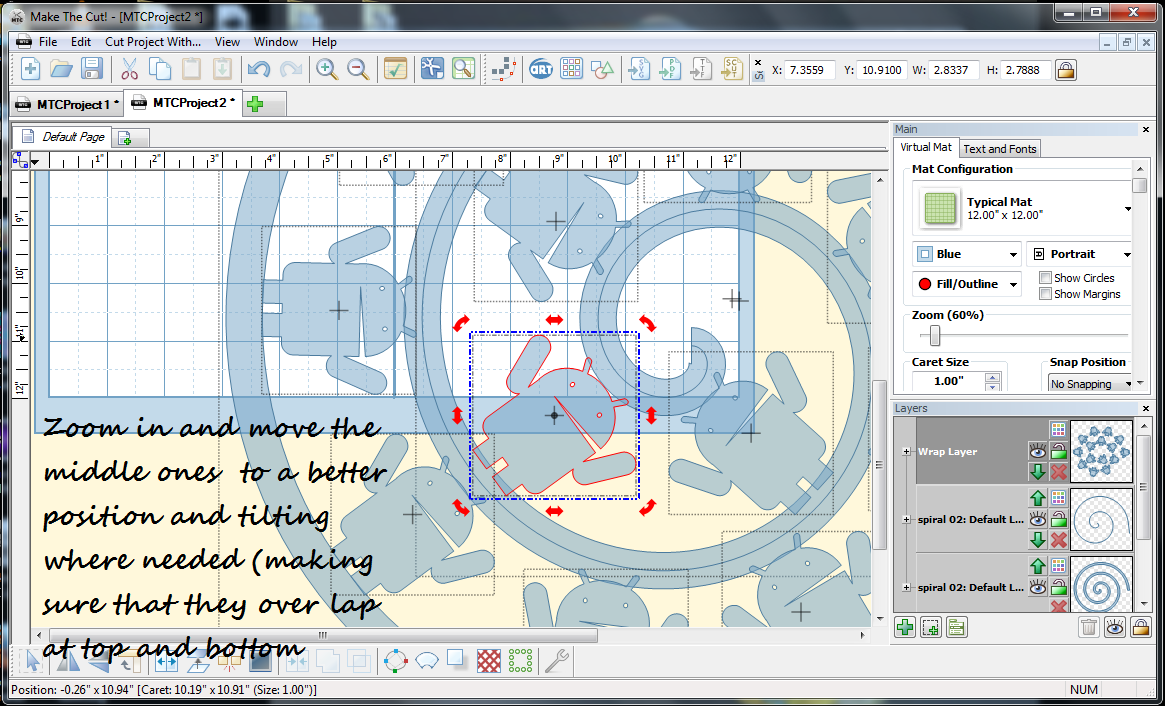1165x706 pixels.
Task: Change middle spiral 02 layer color grid
Action: 1059,498
